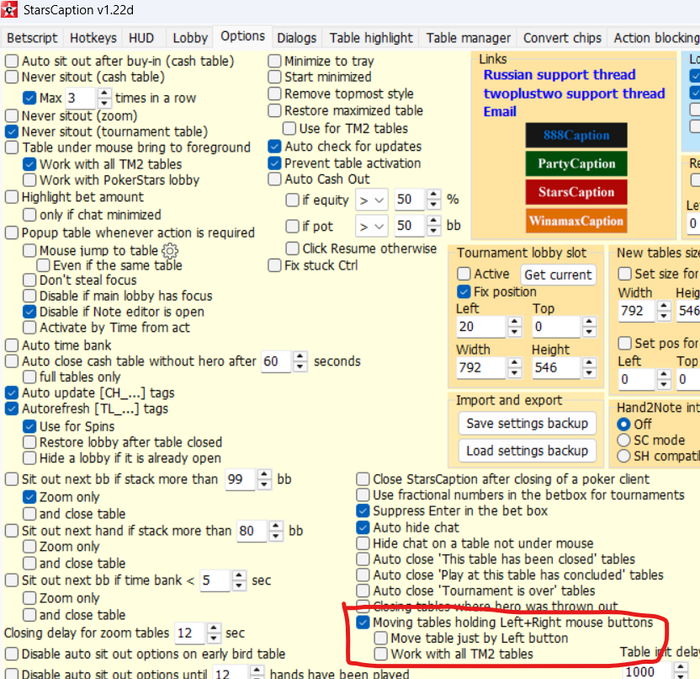Enable Auto time bank checkbox
Image resolution: width=700 pixels, height=679 pixels.
pyautogui.click(x=12, y=345)
